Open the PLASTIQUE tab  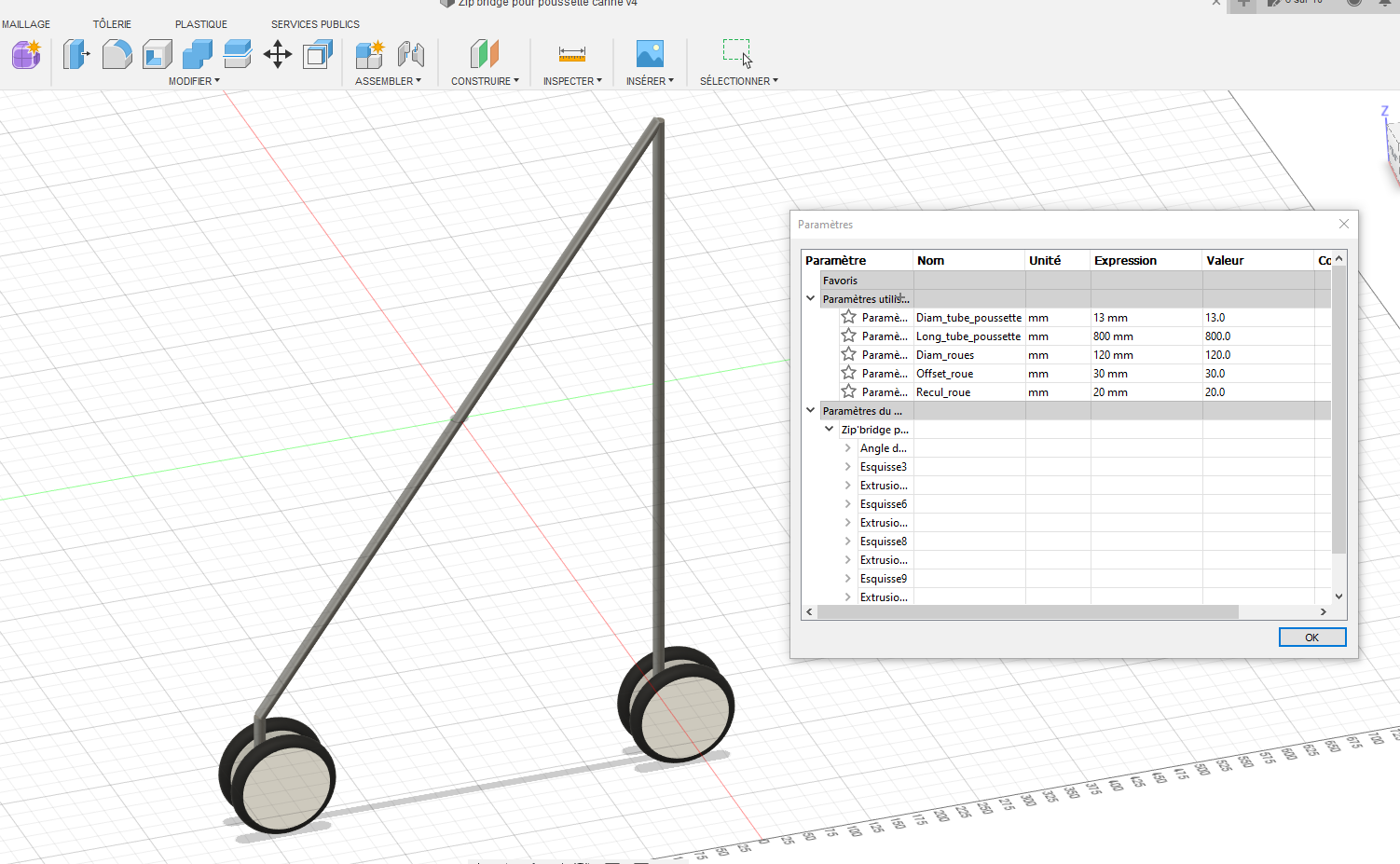coord(201,24)
